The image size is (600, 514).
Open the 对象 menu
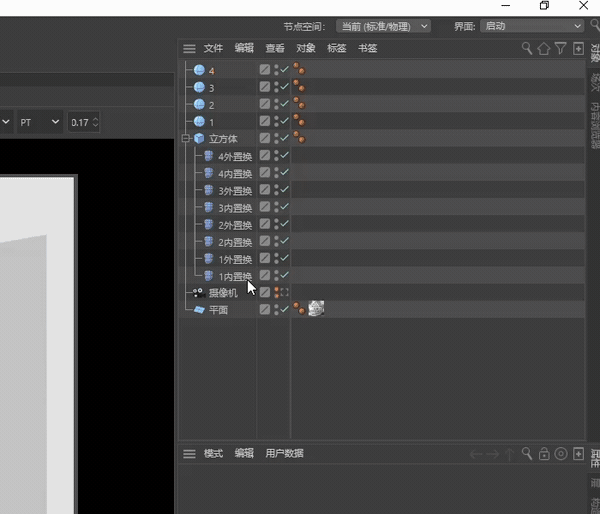coord(306,48)
